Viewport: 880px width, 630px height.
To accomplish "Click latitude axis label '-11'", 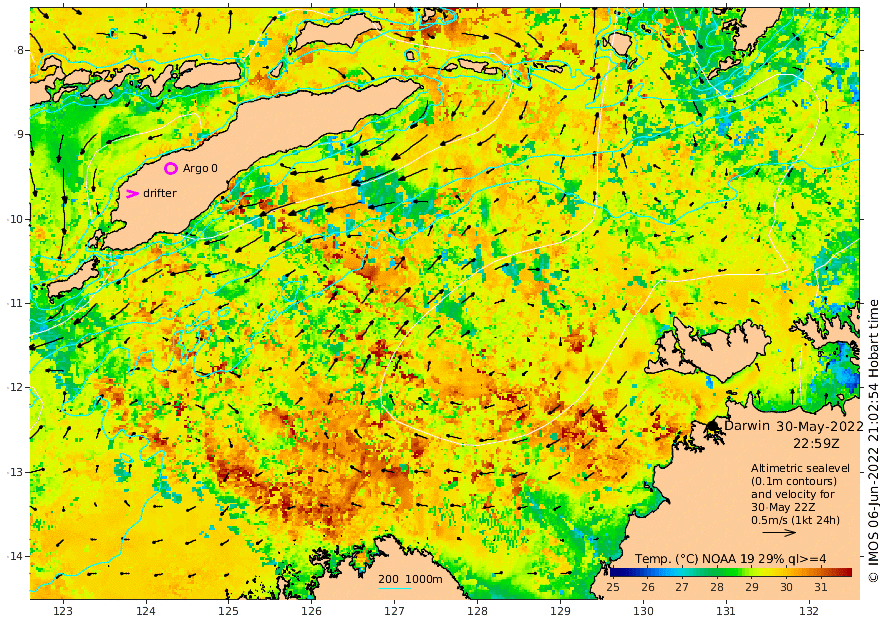I will click(x=16, y=303).
